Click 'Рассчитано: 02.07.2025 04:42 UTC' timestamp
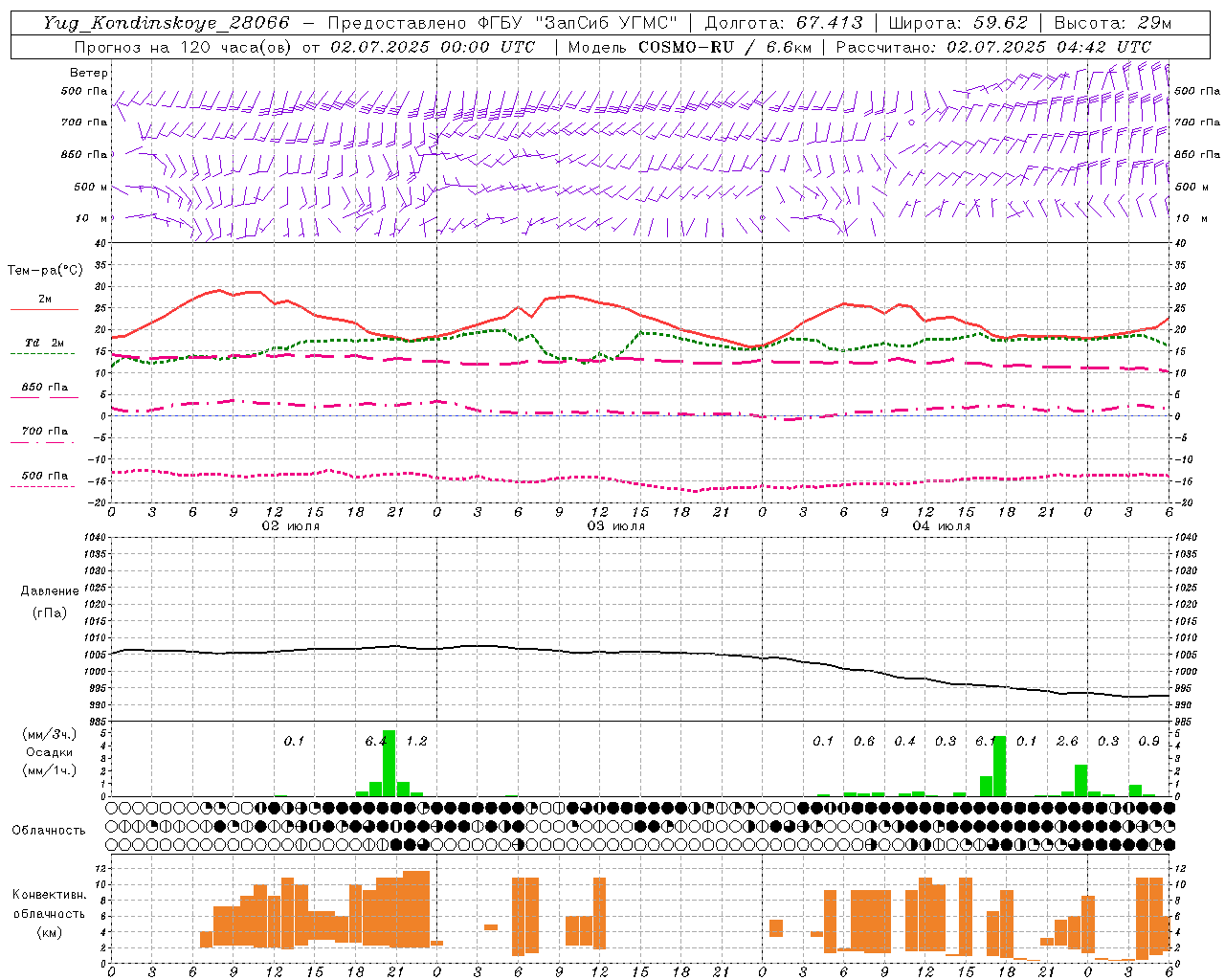The width and height of the screenshot is (1225, 980). click(993, 47)
